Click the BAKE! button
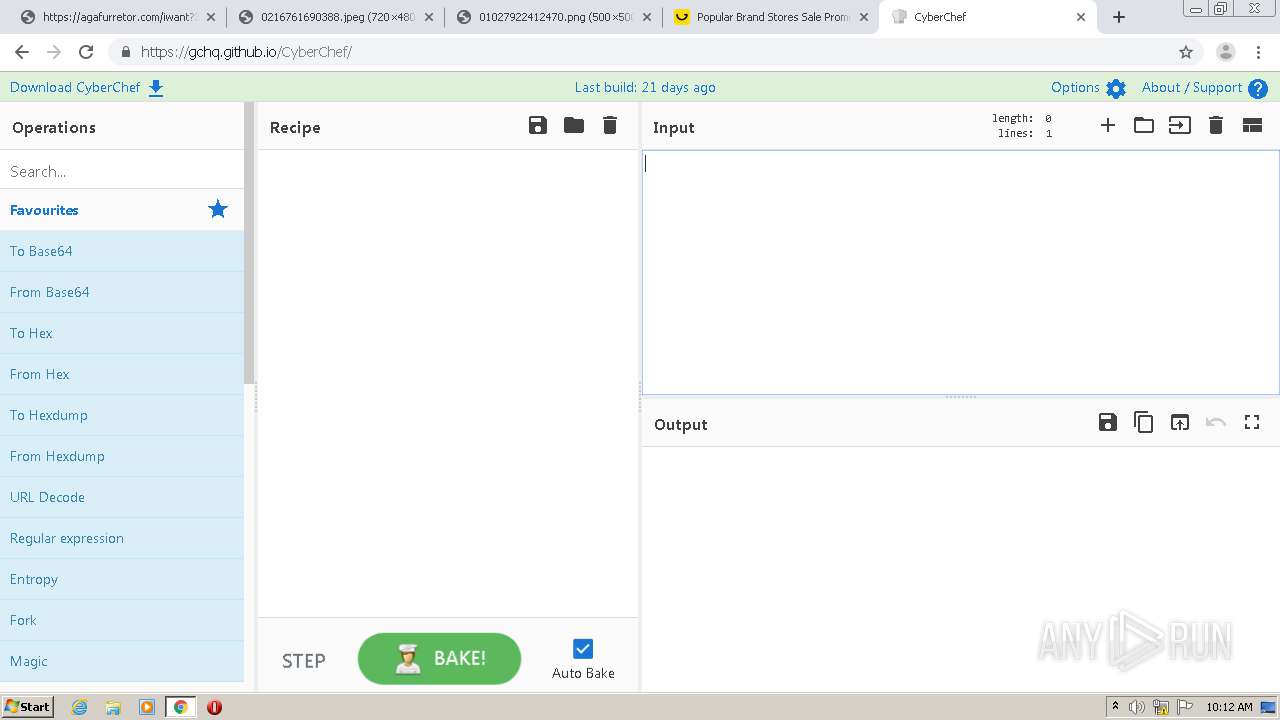Screen dimensions: 1280x720 click(439, 658)
